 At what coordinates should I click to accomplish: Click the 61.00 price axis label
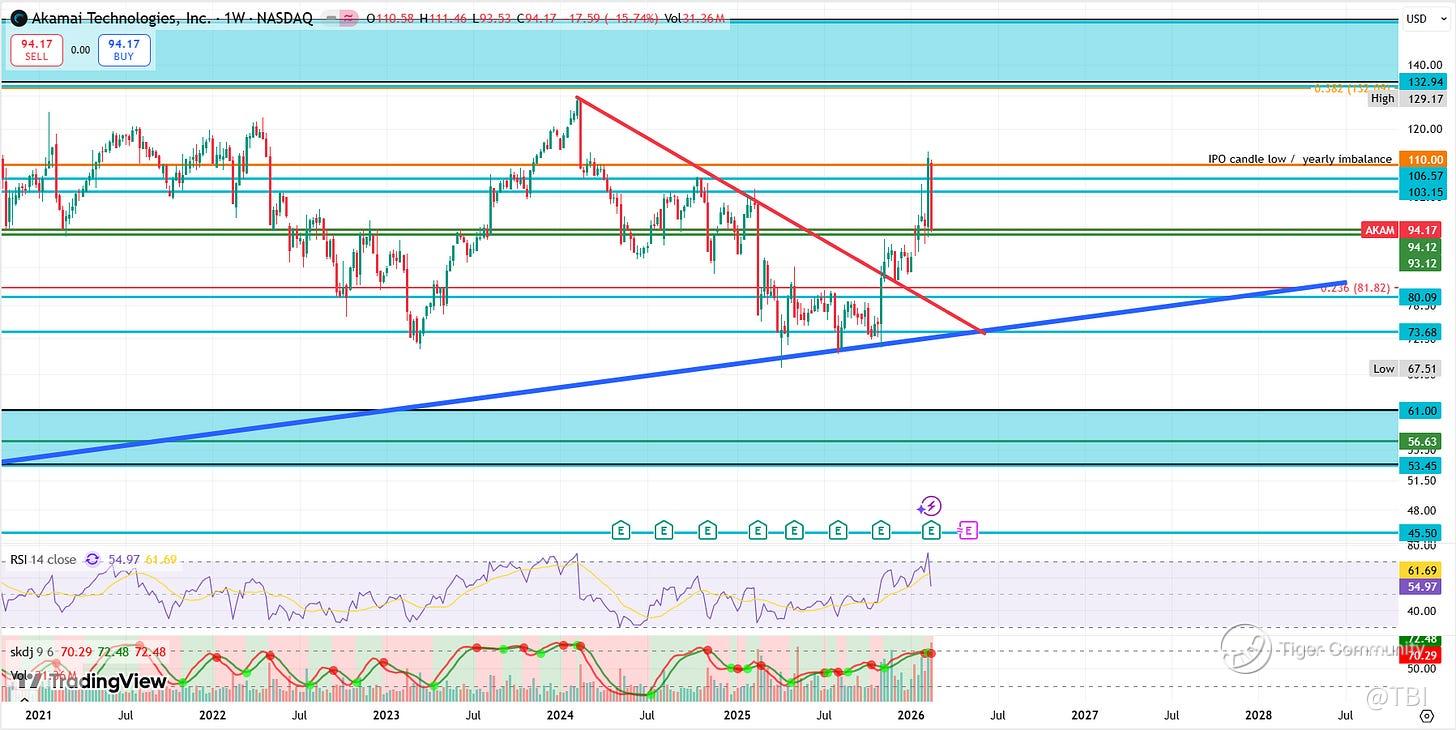(x=1423, y=411)
